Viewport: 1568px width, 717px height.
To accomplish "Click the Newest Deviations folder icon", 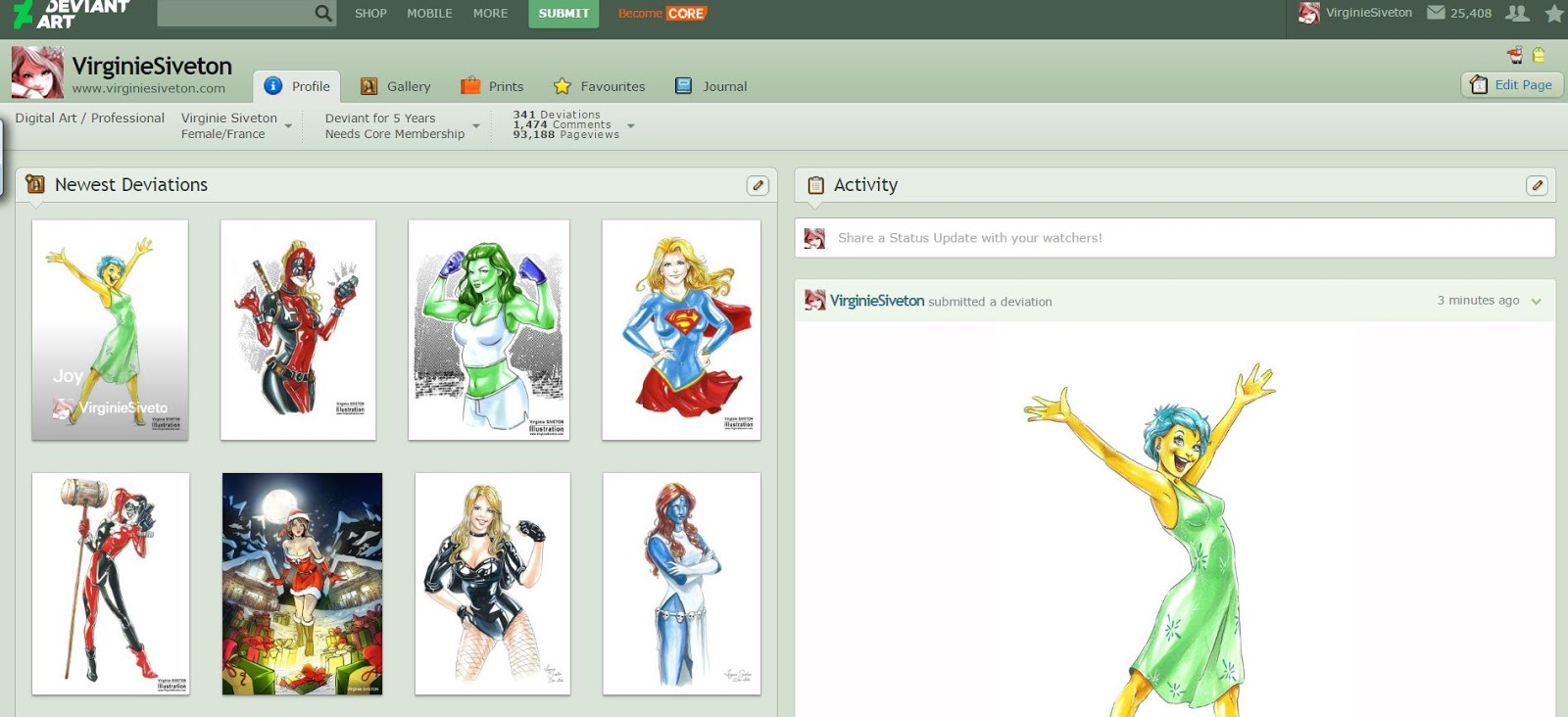I will point(35,184).
